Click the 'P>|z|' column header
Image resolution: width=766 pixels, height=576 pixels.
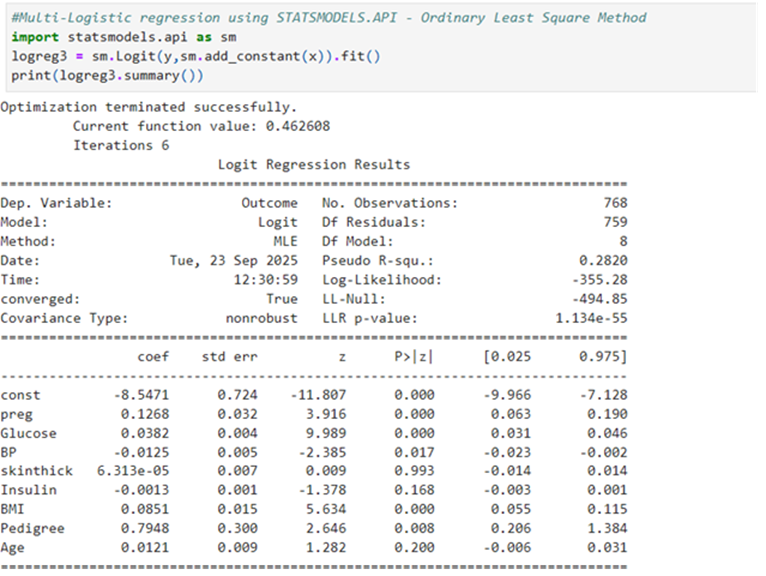415,357
